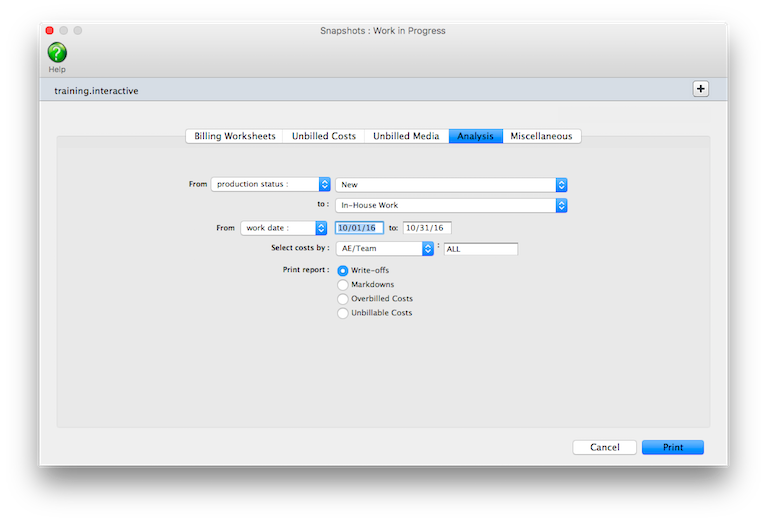The width and height of the screenshot is (767, 522).
Task: Open the work date dropdown
Action: 284,228
